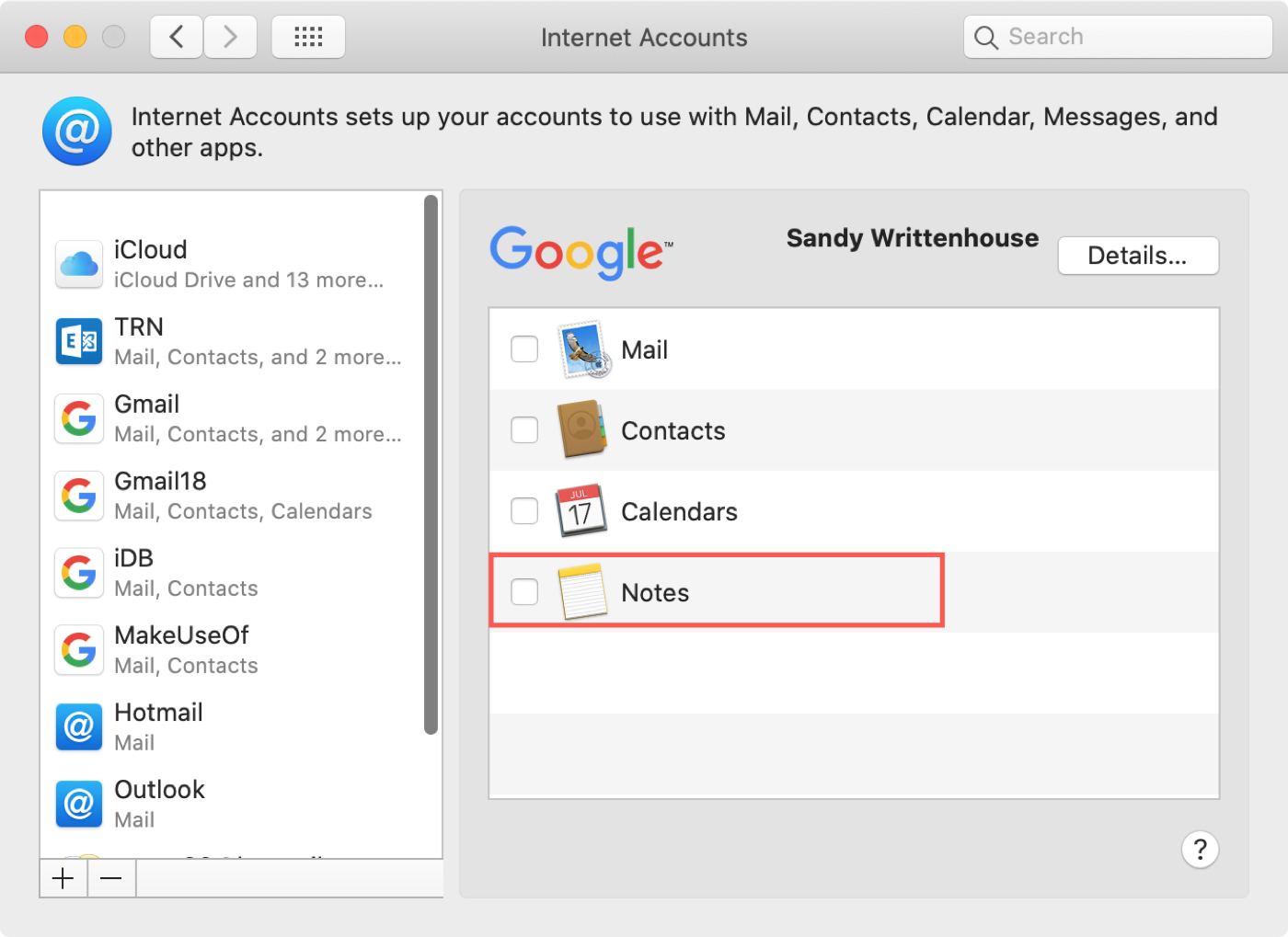This screenshot has height=937, width=1288.
Task: Click the Calendars app icon
Action: 581,510
